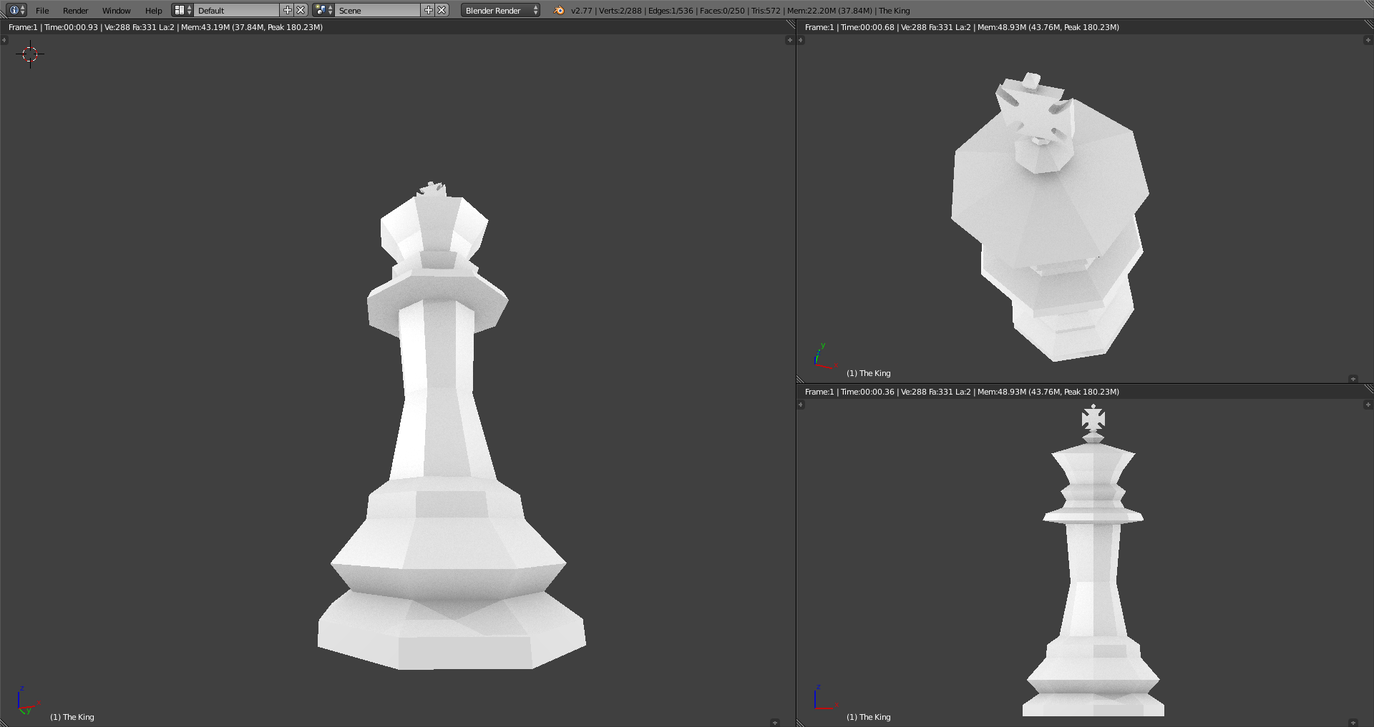This screenshot has height=727, width=1374.
Task: Open the Window menu
Action: (x=116, y=10)
